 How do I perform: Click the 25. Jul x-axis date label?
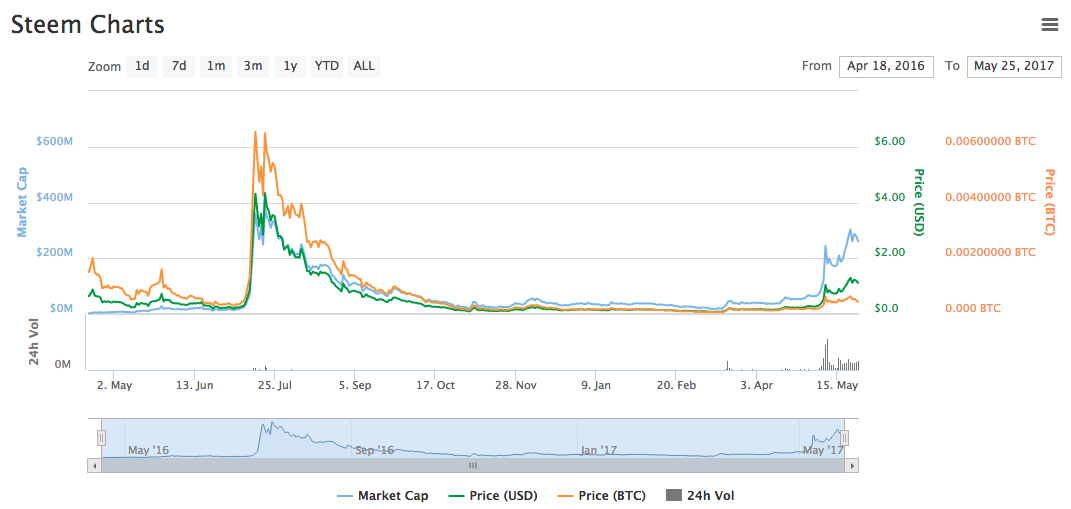pyautogui.click(x=275, y=385)
